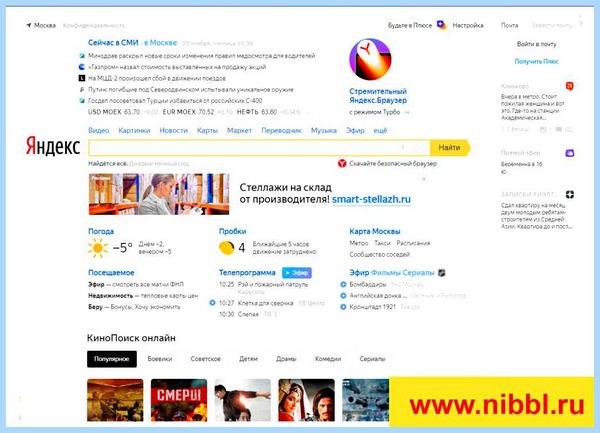
Task: Click the Почта link in header
Action: [510, 25]
